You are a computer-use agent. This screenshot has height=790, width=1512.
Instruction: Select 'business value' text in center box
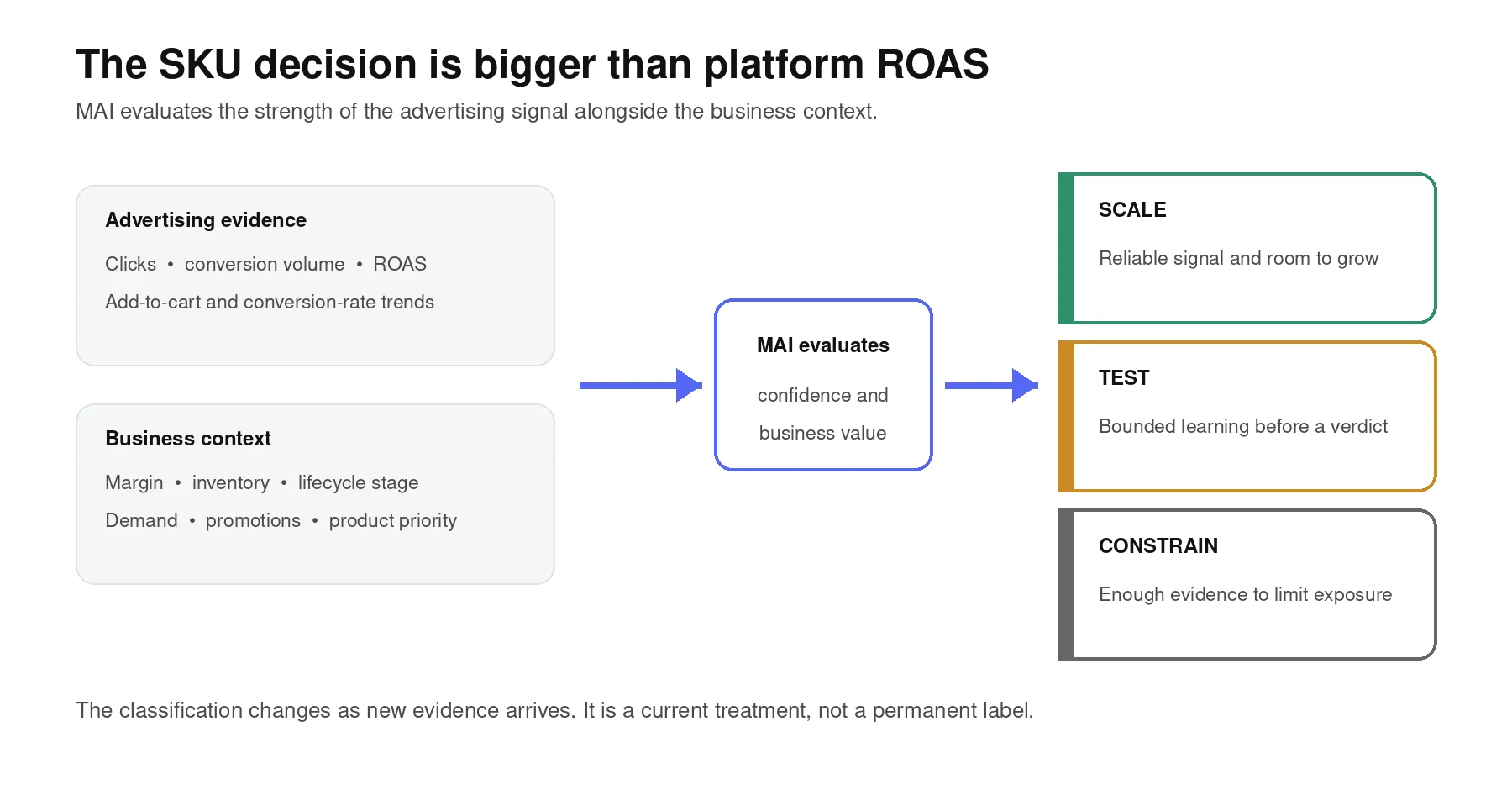pos(823,433)
